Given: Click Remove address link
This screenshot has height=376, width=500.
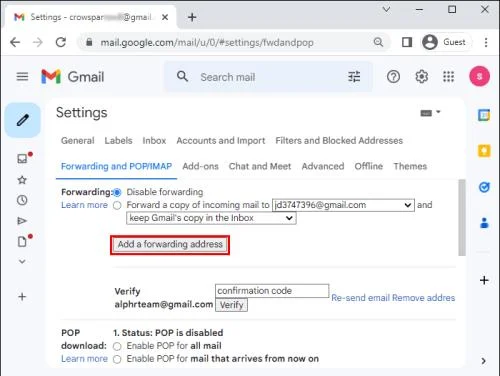Looking at the screenshot, I should click(x=423, y=298).
